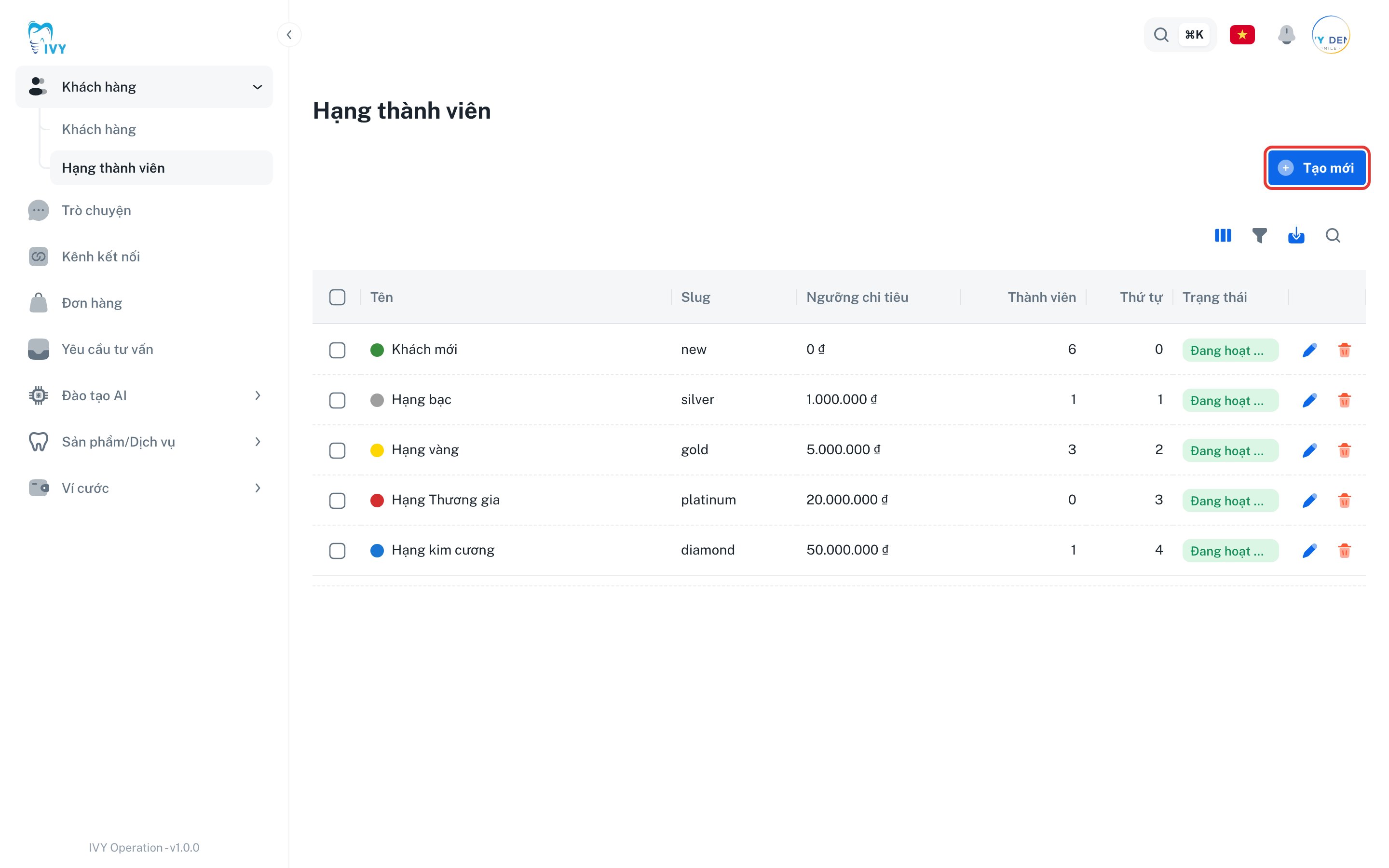Sort by the Thành viên column header
The width and height of the screenshot is (1389, 868).
click(x=1042, y=298)
